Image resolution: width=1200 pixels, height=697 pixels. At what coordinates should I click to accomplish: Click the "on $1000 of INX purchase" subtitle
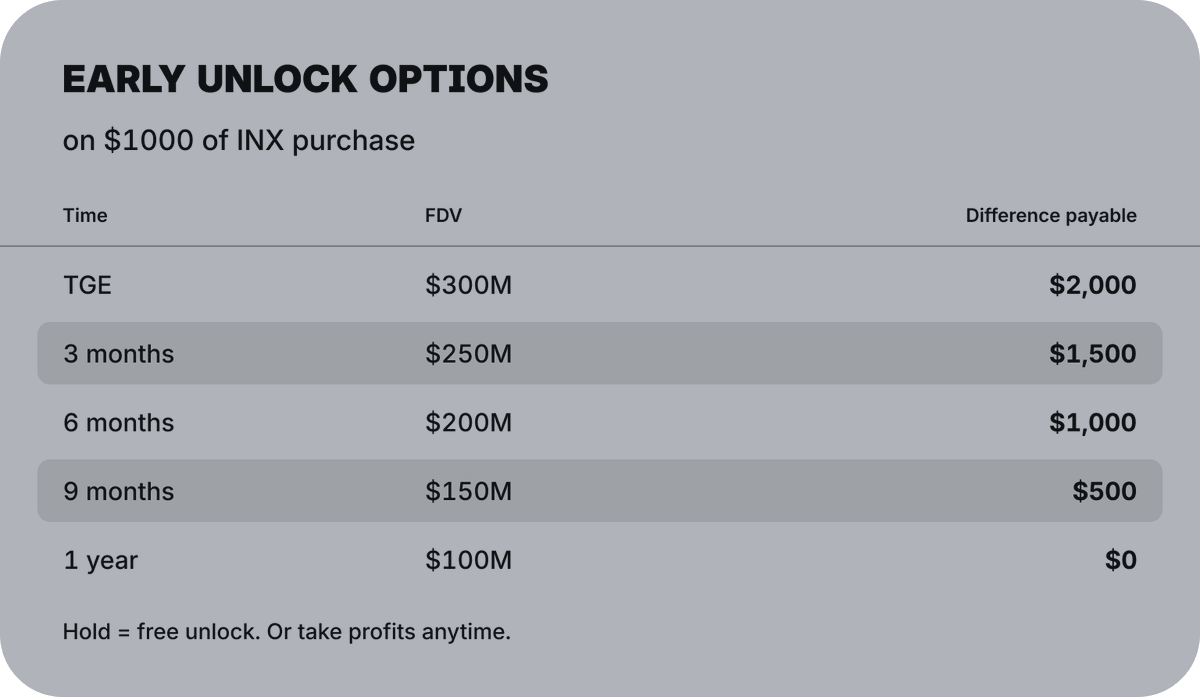coord(238,140)
